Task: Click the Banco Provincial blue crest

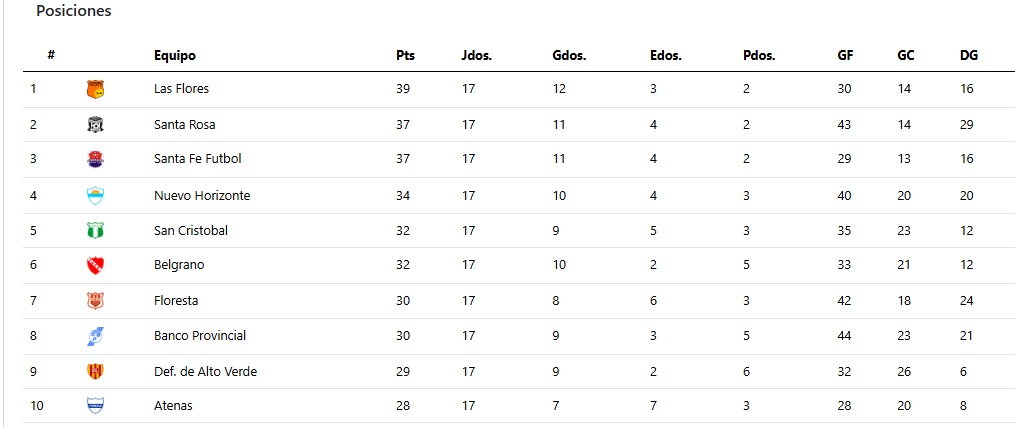Action: 95,336
